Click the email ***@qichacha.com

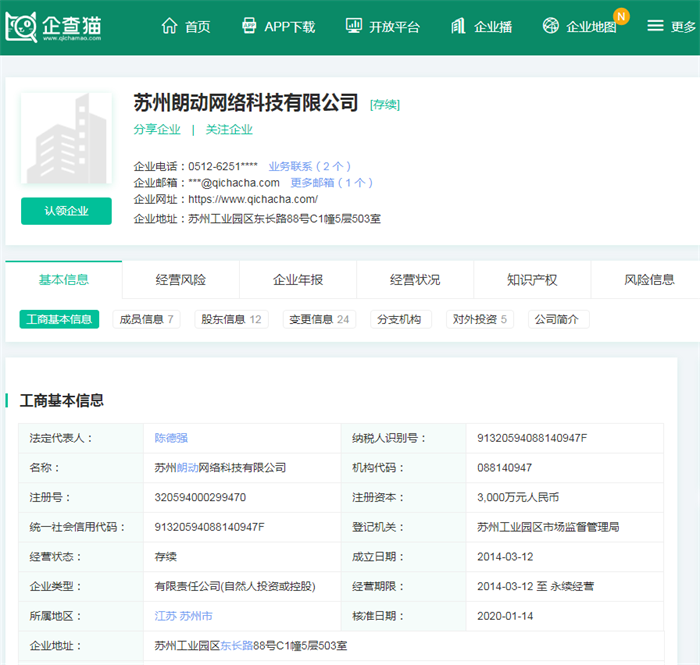(x=234, y=183)
